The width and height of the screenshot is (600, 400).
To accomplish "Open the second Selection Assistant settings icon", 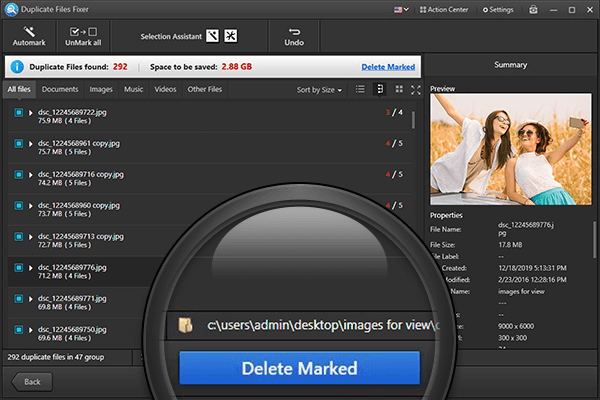I will click(233, 37).
